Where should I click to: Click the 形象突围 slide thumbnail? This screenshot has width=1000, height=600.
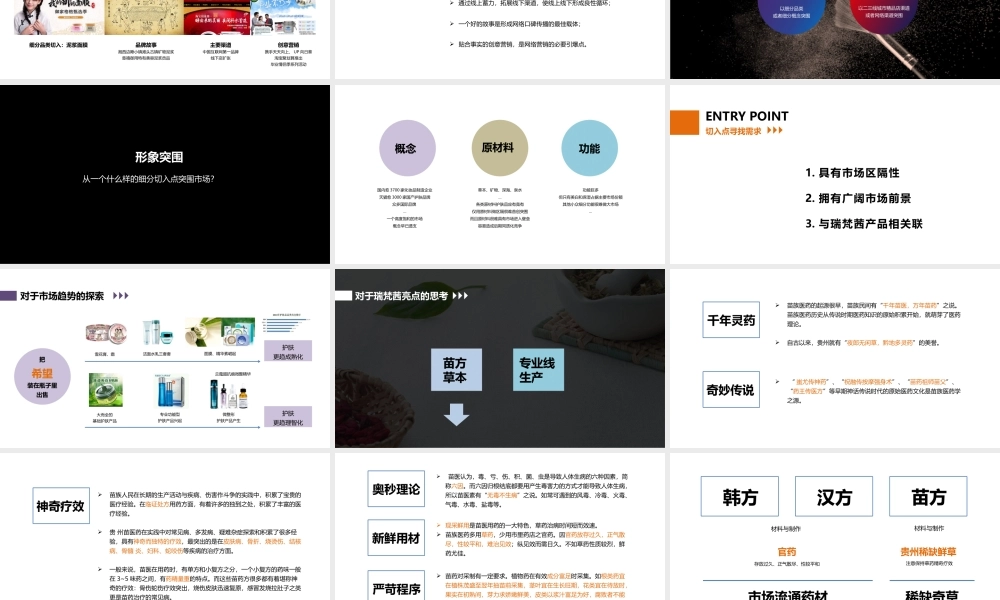point(165,172)
